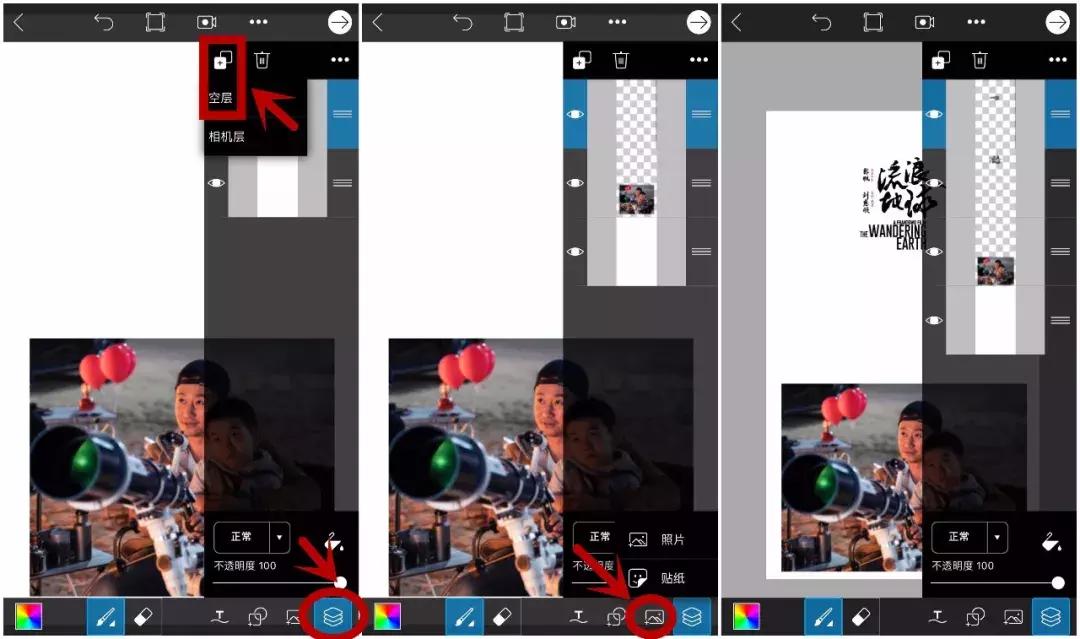Start video recording in middle screenshot

click(565, 22)
